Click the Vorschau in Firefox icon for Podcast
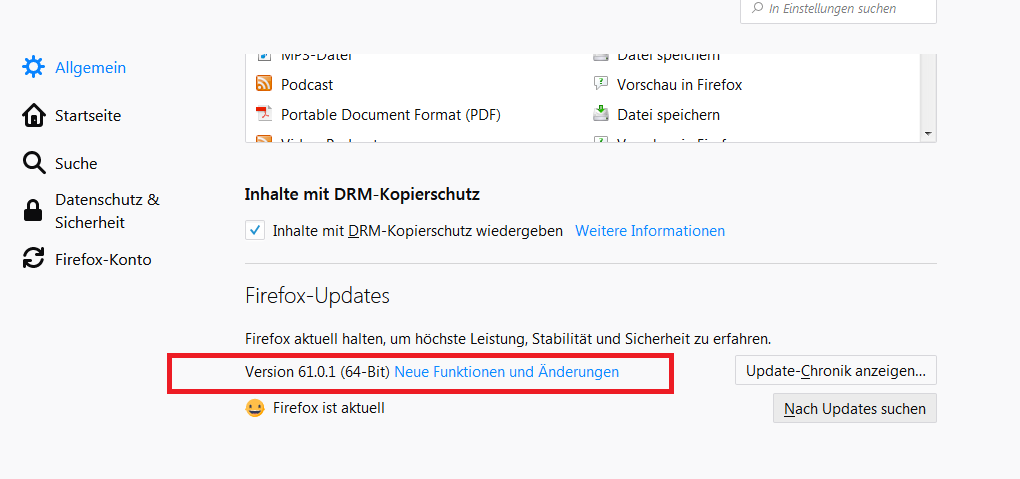Screen dimensions: 1020x479 pyautogui.click(x=600, y=84)
